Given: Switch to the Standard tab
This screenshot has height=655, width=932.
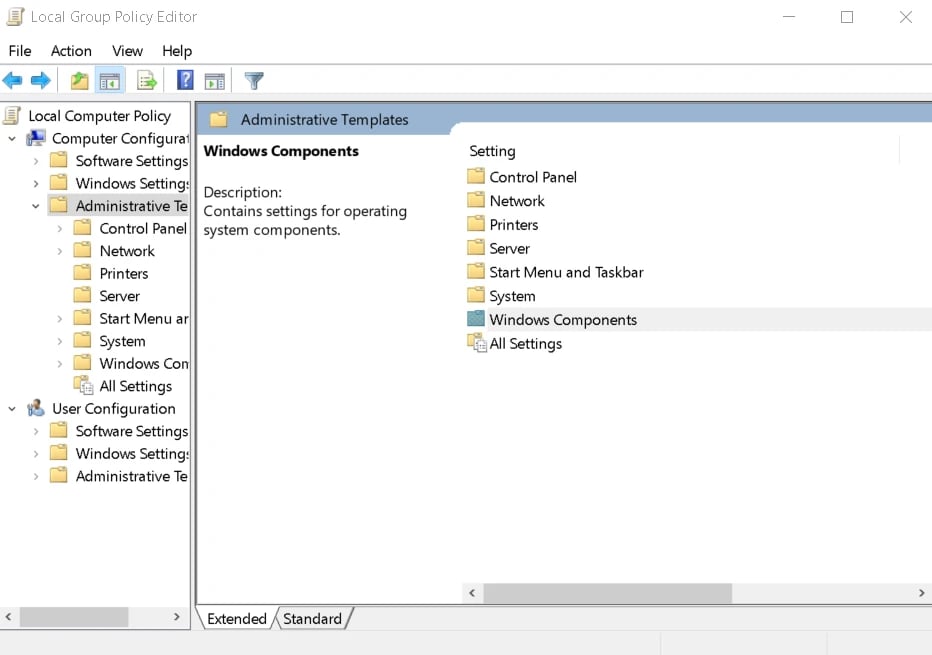Looking at the screenshot, I should 313,619.
